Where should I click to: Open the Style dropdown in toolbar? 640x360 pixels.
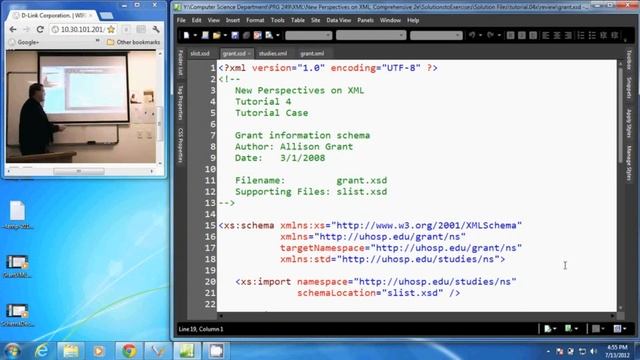pyautogui.click(x=309, y=36)
